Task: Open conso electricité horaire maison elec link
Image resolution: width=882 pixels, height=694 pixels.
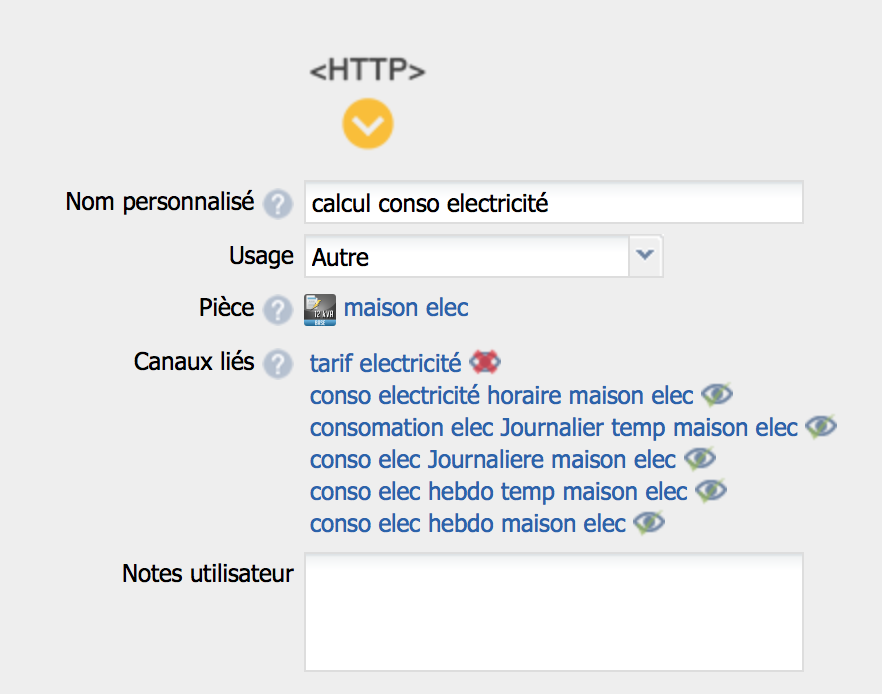Action: tap(501, 395)
